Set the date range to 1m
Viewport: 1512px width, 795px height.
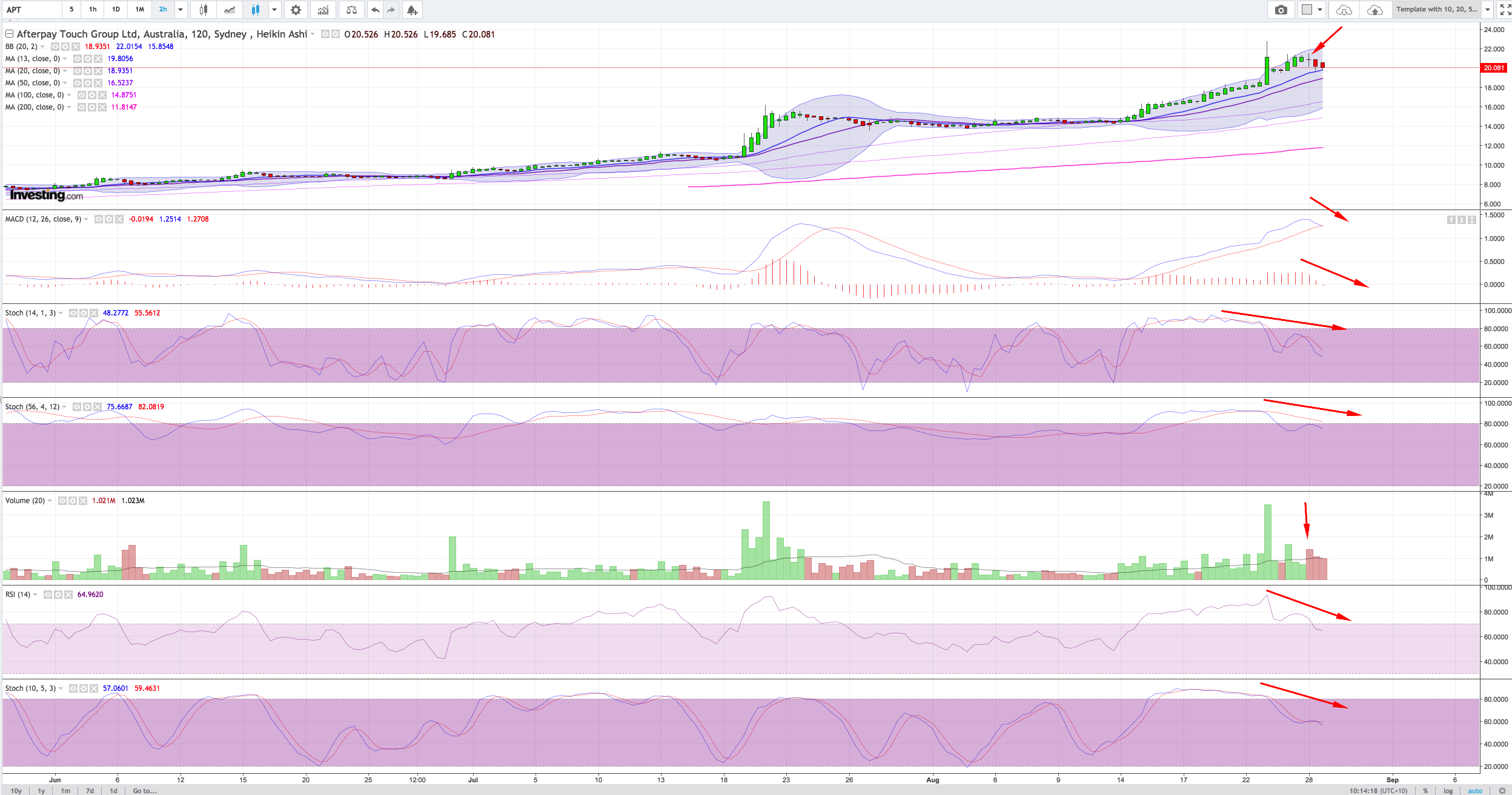[65, 791]
